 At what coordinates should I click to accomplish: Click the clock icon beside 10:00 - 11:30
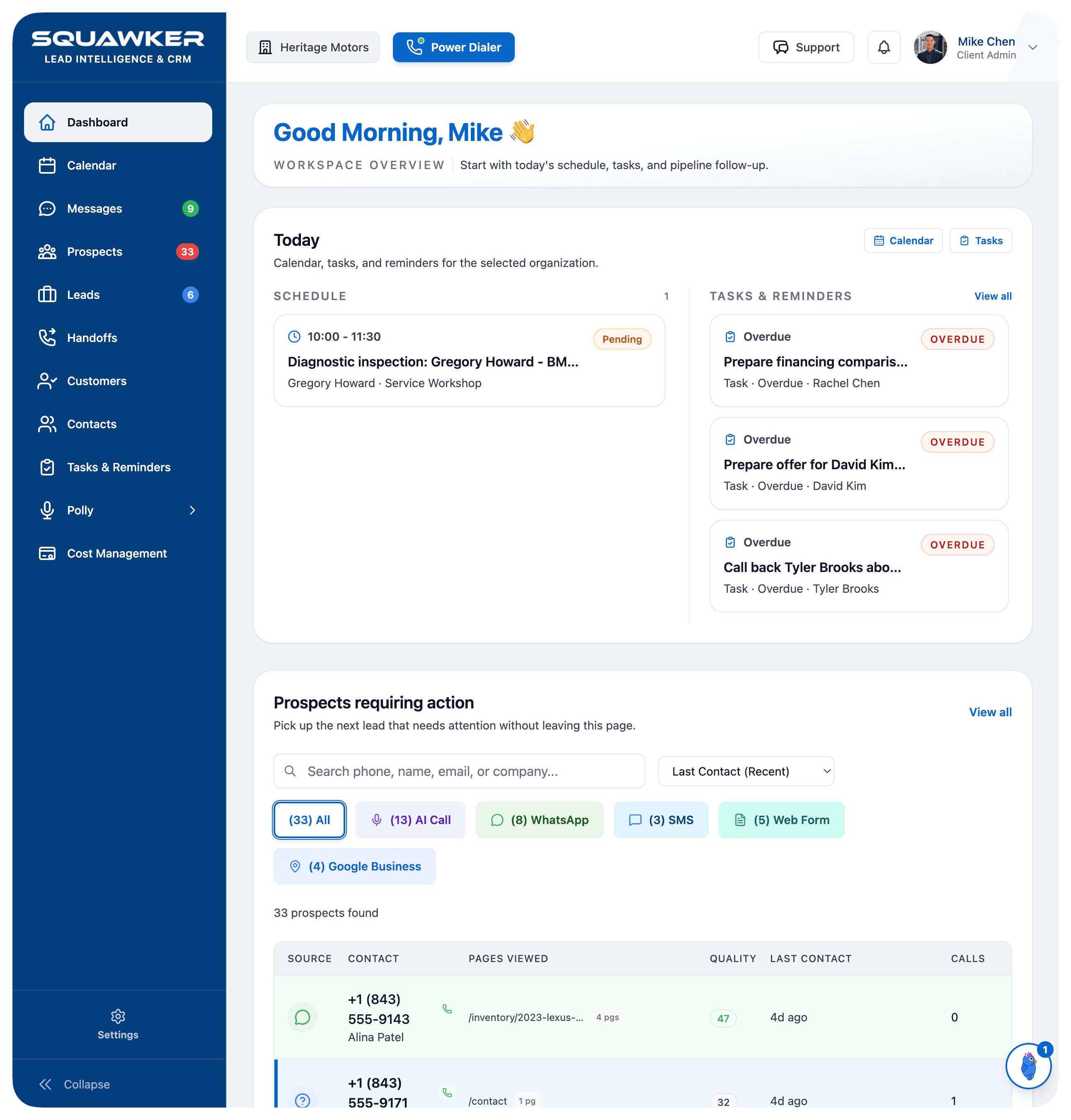click(294, 337)
